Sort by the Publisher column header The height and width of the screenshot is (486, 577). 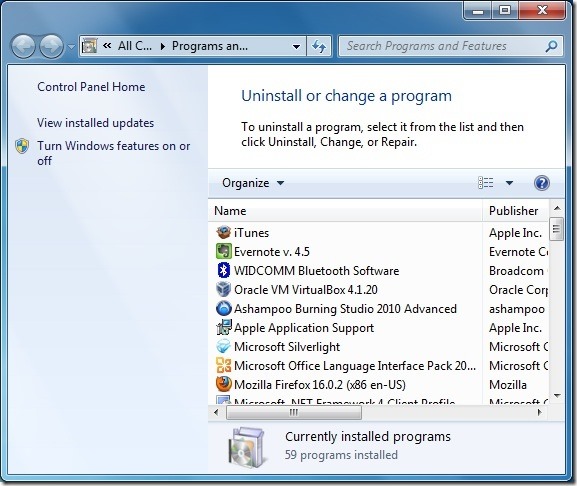tap(516, 211)
